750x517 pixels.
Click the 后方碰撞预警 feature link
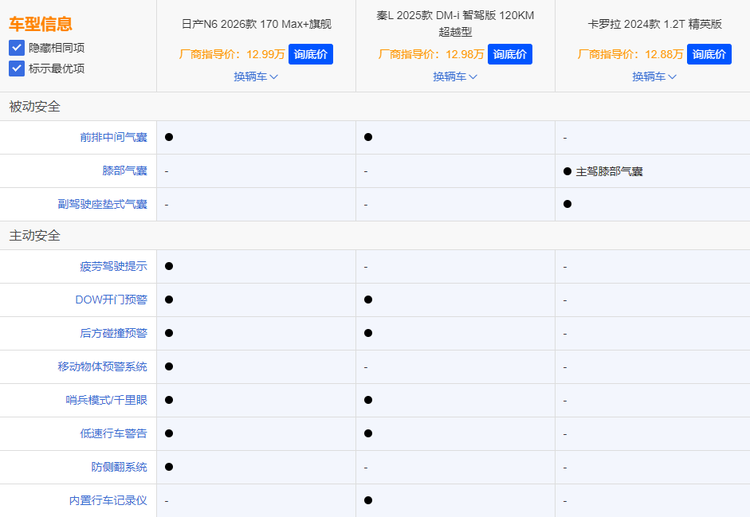(113, 333)
